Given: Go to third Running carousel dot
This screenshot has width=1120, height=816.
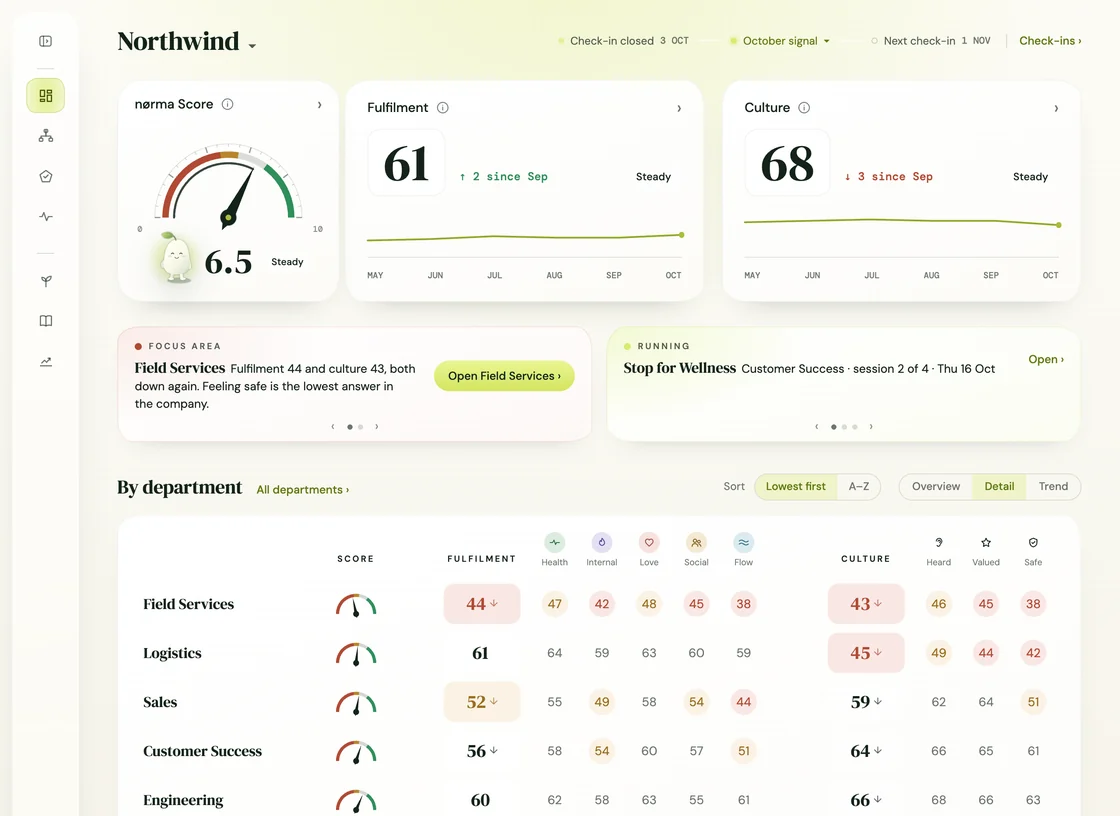Looking at the screenshot, I should [x=855, y=427].
